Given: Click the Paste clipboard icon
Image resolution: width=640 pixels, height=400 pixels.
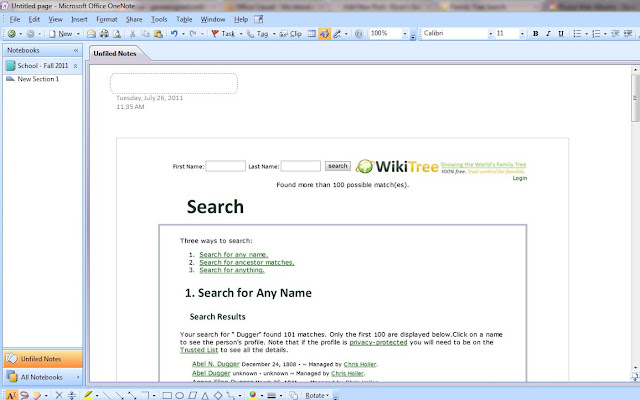Looking at the screenshot, I should (x=158, y=34).
